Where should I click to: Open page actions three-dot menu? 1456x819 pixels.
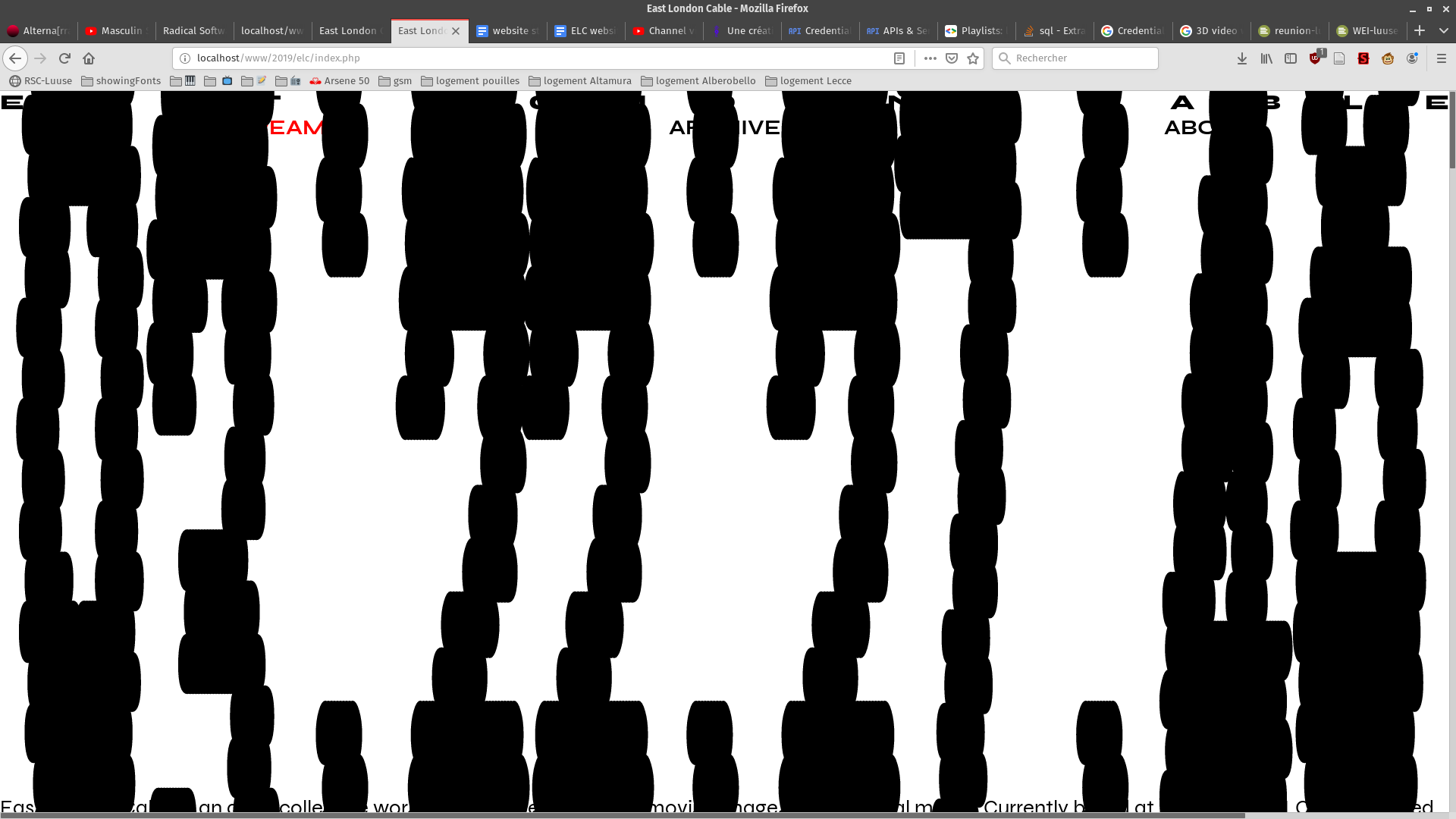pos(930,58)
